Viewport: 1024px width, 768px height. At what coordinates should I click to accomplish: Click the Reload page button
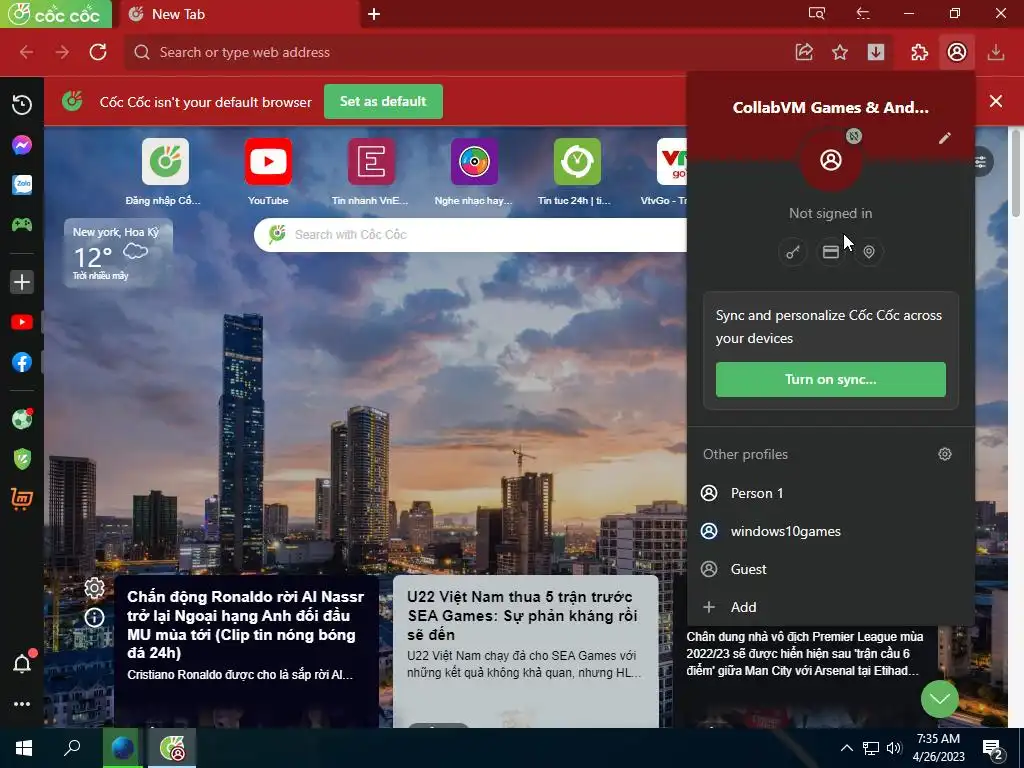pyautogui.click(x=98, y=52)
